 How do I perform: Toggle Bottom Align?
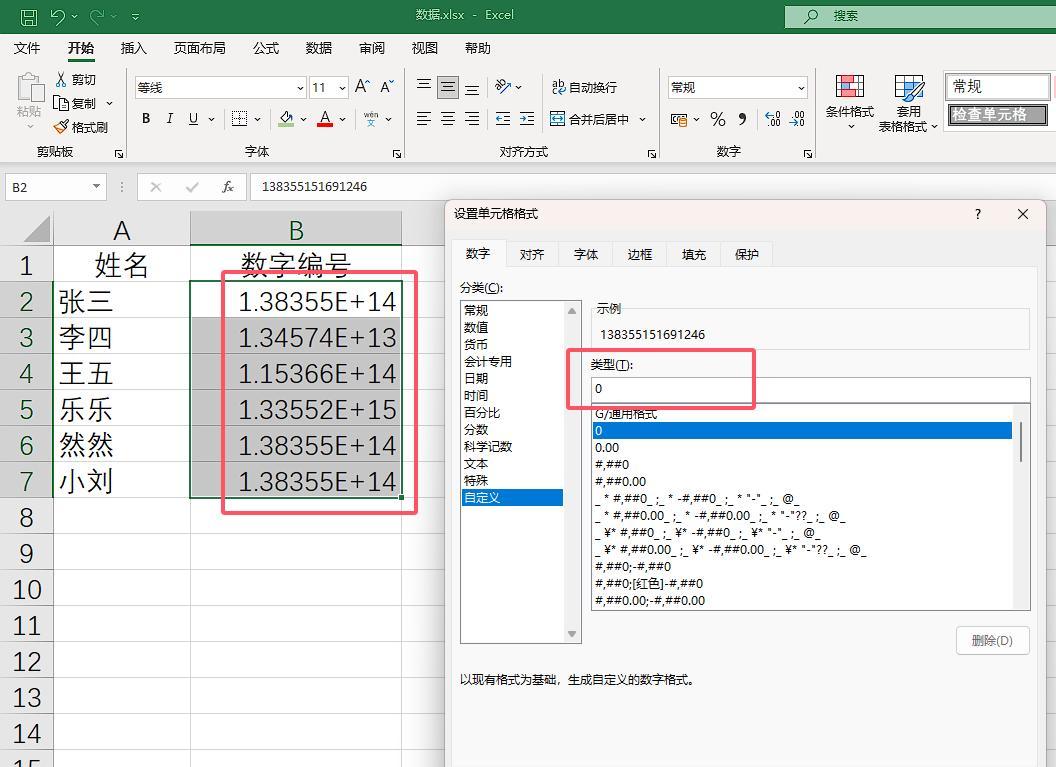pyautogui.click(x=472, y=88)
